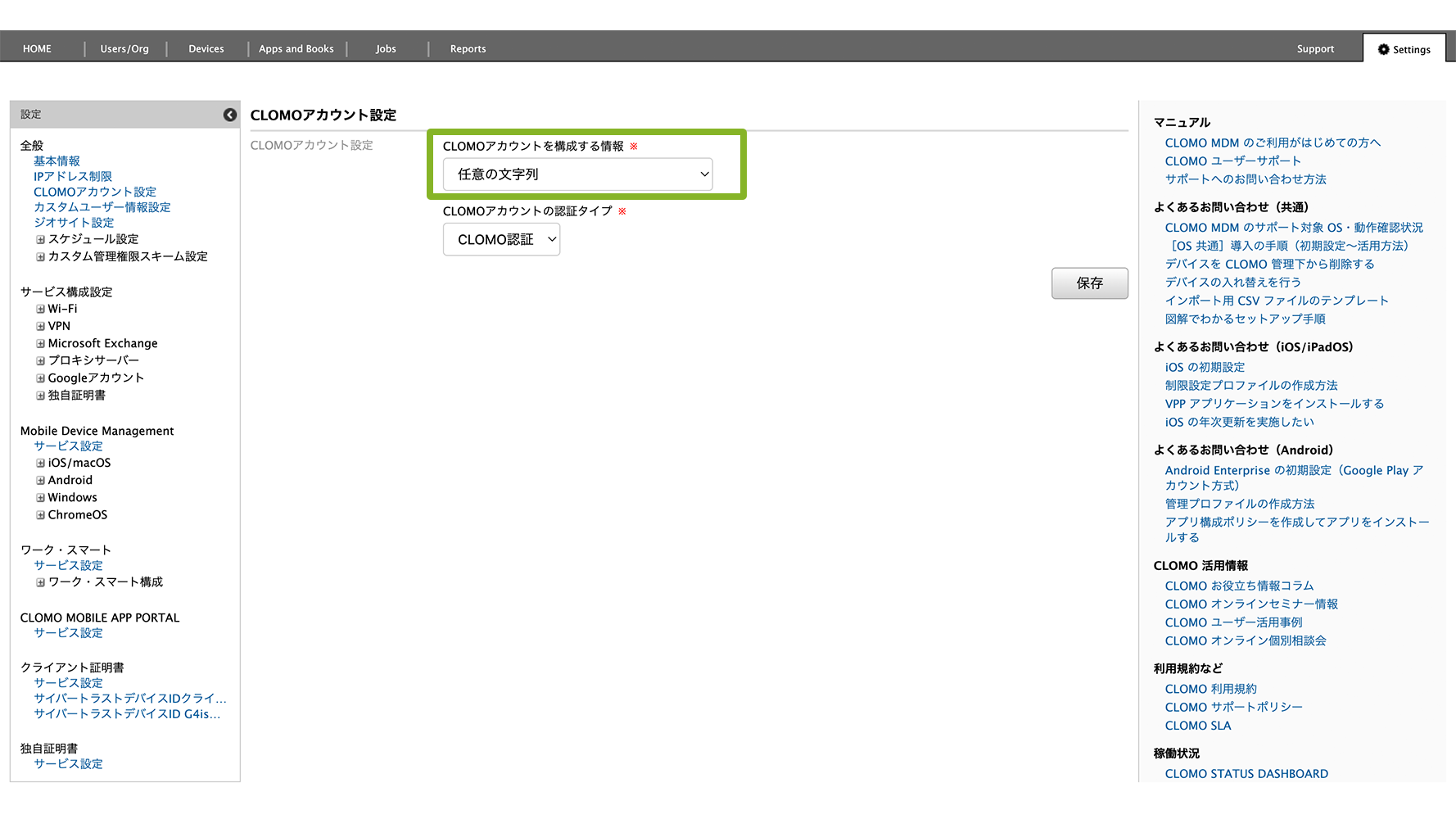
Task: Expand Googleアカウント settings node
Action: tap(40, 378)
